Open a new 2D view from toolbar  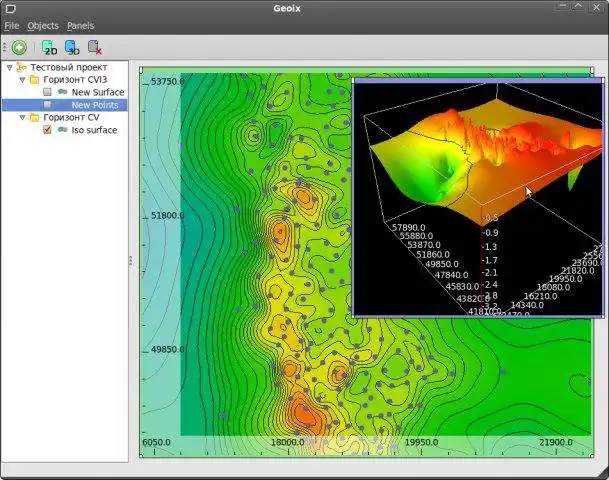[x=49, y=47]
